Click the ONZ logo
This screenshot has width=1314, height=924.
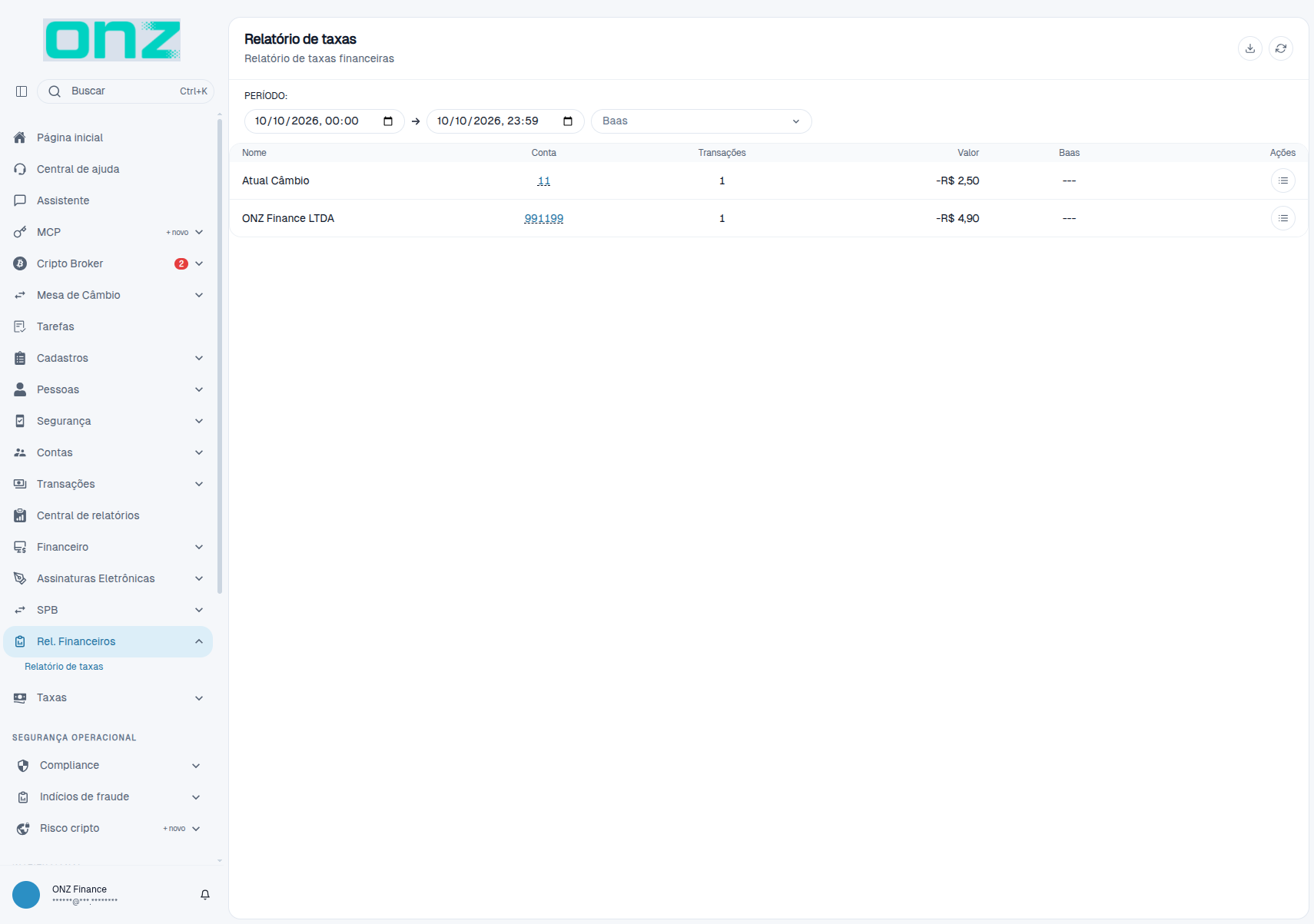tap(112, 40)
